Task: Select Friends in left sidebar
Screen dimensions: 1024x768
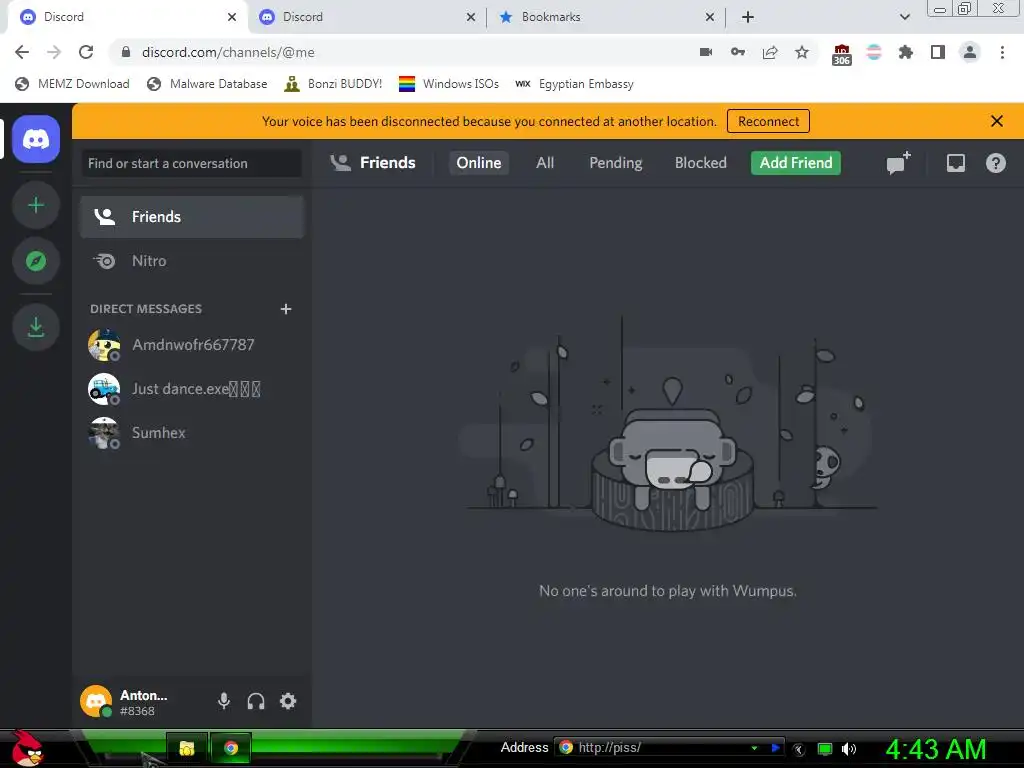Action: click(192, 217)
